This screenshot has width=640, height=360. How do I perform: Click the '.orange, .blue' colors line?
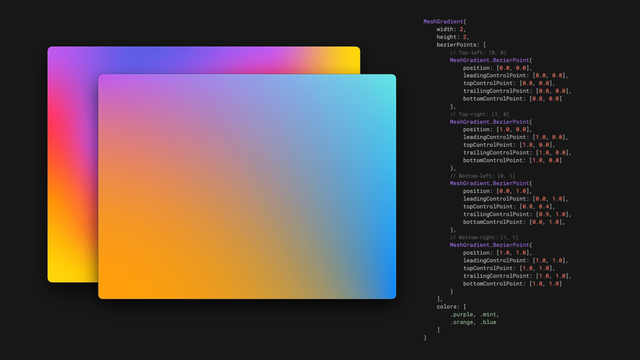473,322
